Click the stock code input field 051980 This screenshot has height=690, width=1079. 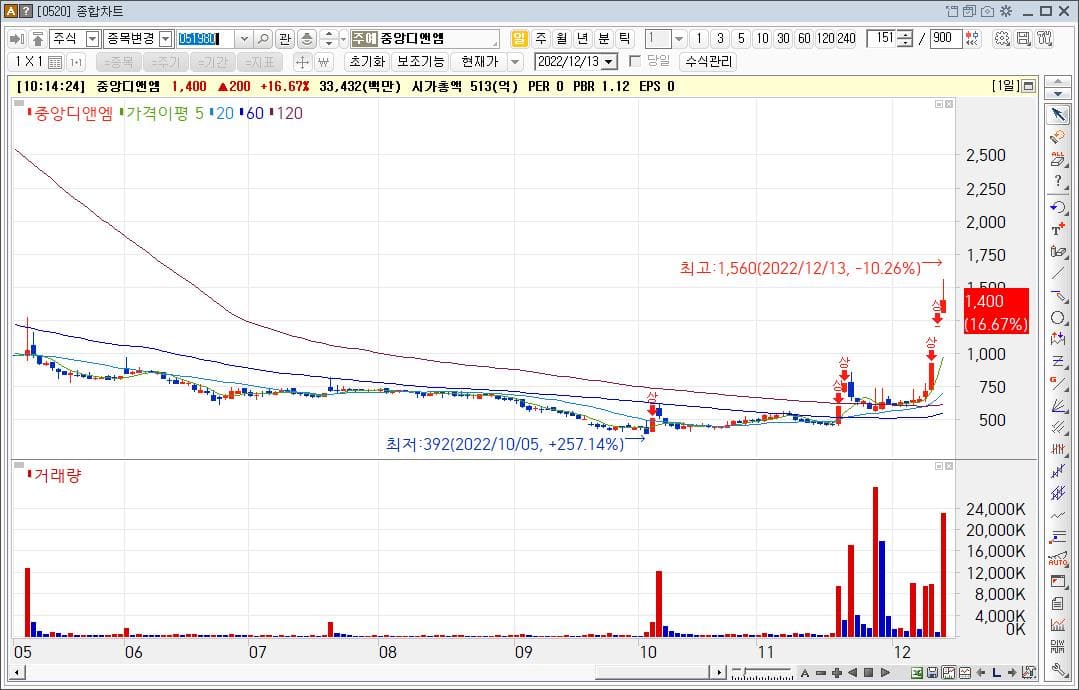pos(205,39)
